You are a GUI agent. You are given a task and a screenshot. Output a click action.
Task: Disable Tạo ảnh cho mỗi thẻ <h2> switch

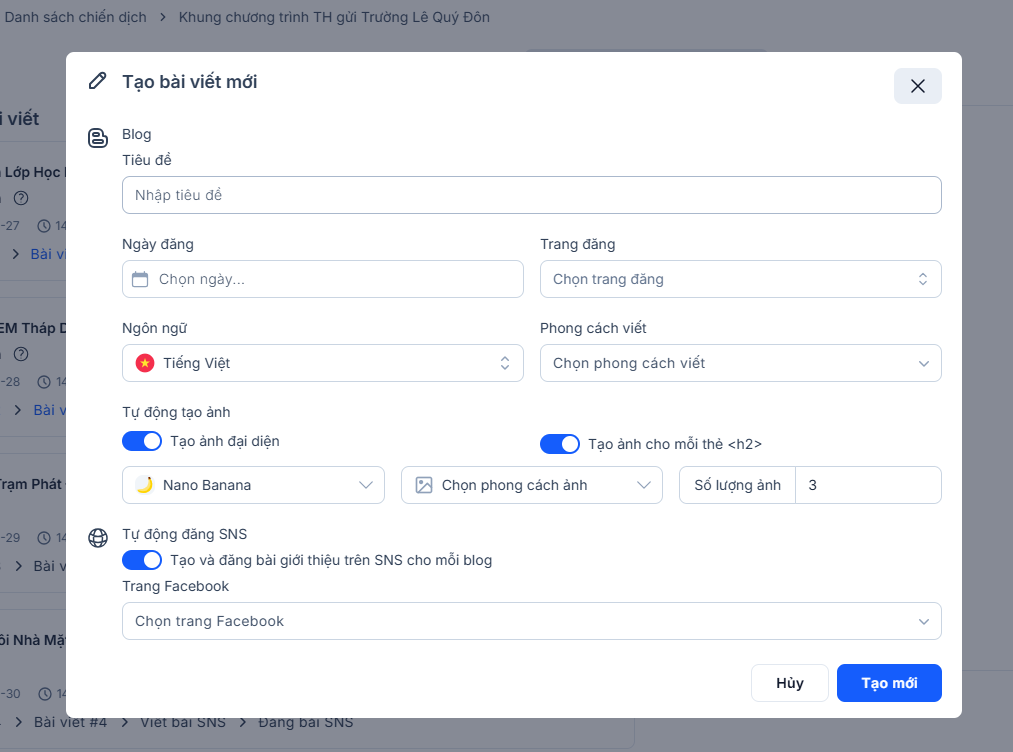560,444
